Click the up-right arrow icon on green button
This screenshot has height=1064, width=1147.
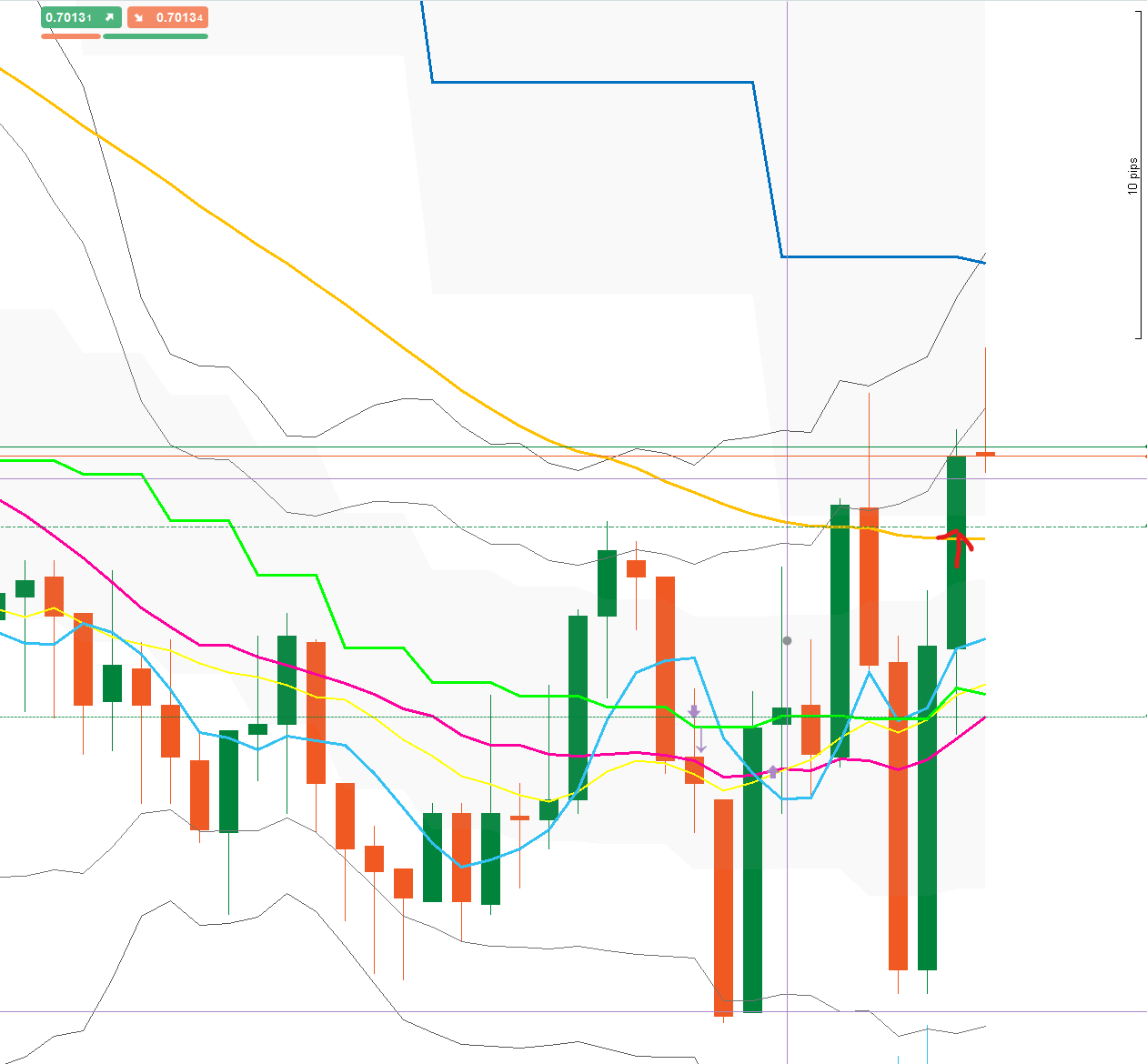[x=109, y=17]
